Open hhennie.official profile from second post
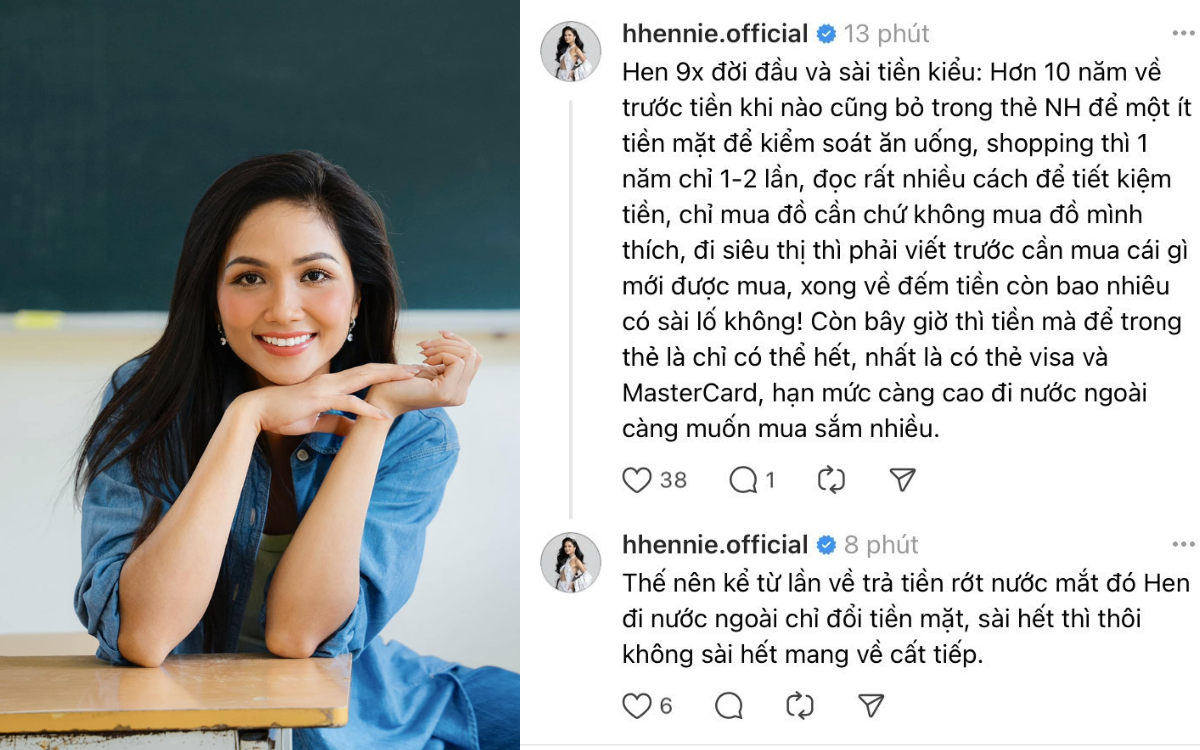This screenshot has height=750, width=1200. (715, 545)
